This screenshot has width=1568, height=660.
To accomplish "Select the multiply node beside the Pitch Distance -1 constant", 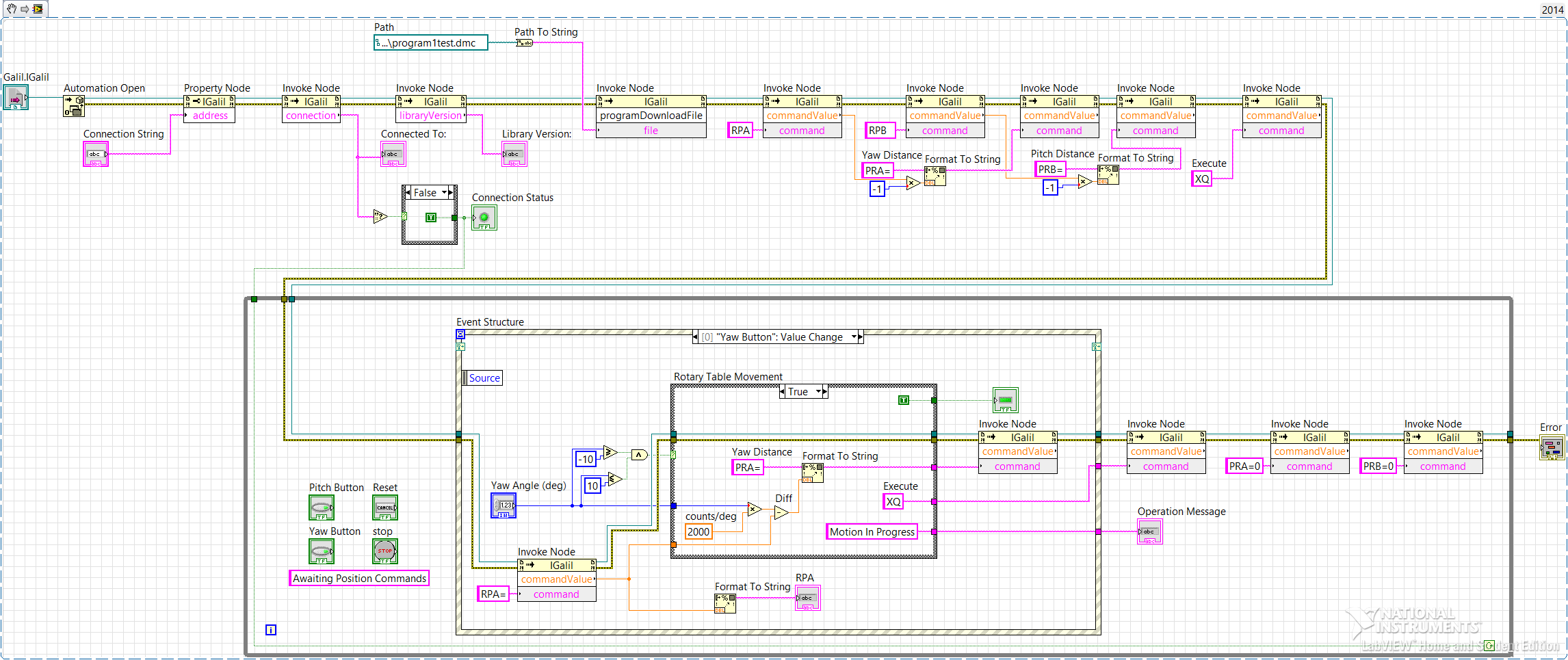I will click(1085, 181).
